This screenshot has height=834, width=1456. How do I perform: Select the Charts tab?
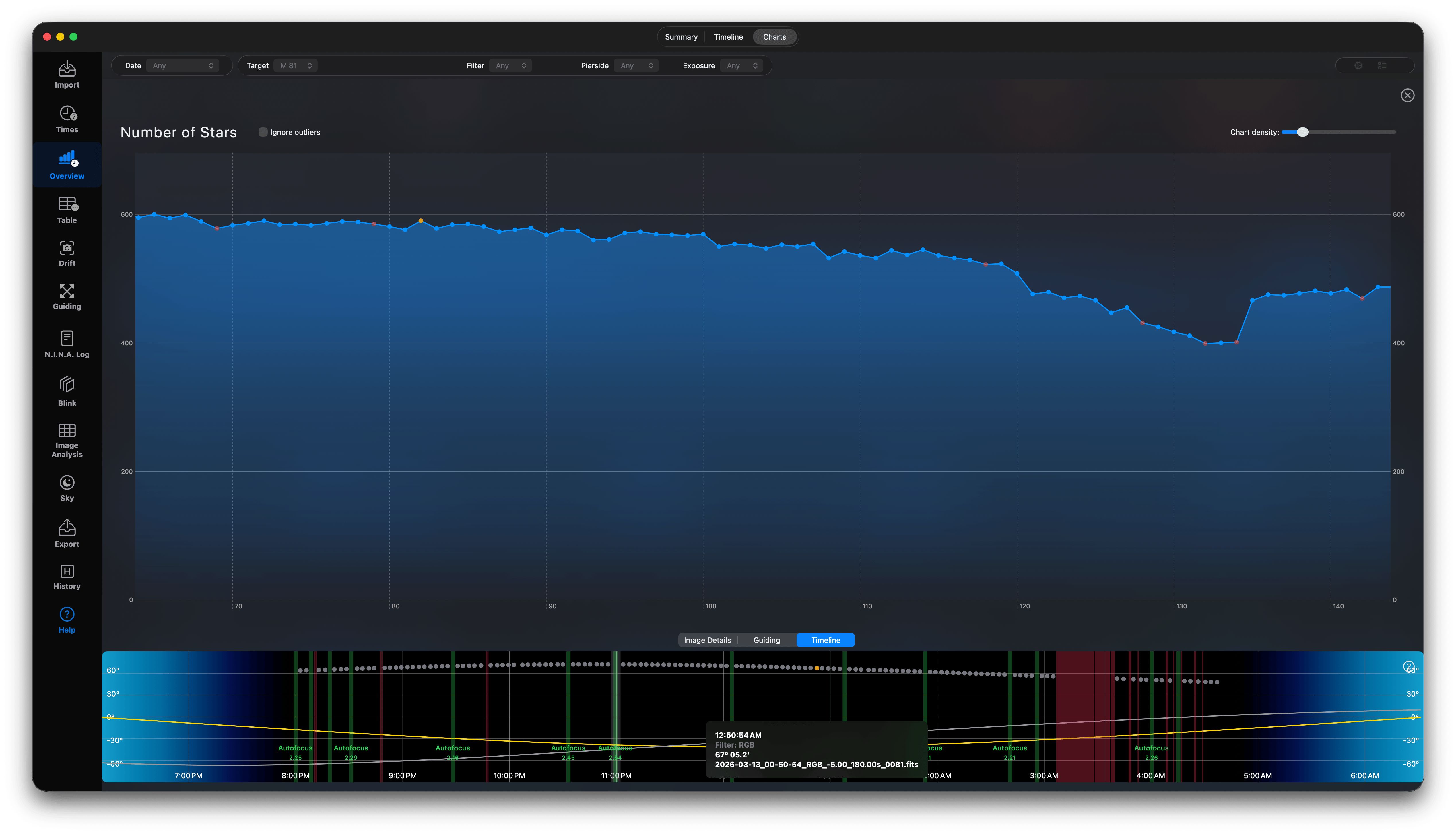[x=774, y=37]
